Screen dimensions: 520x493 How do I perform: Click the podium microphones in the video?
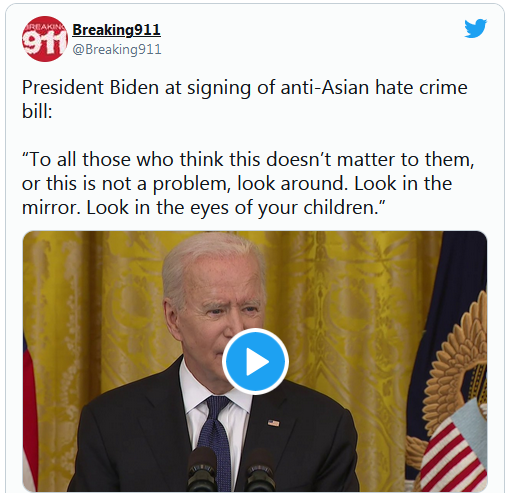232,470
